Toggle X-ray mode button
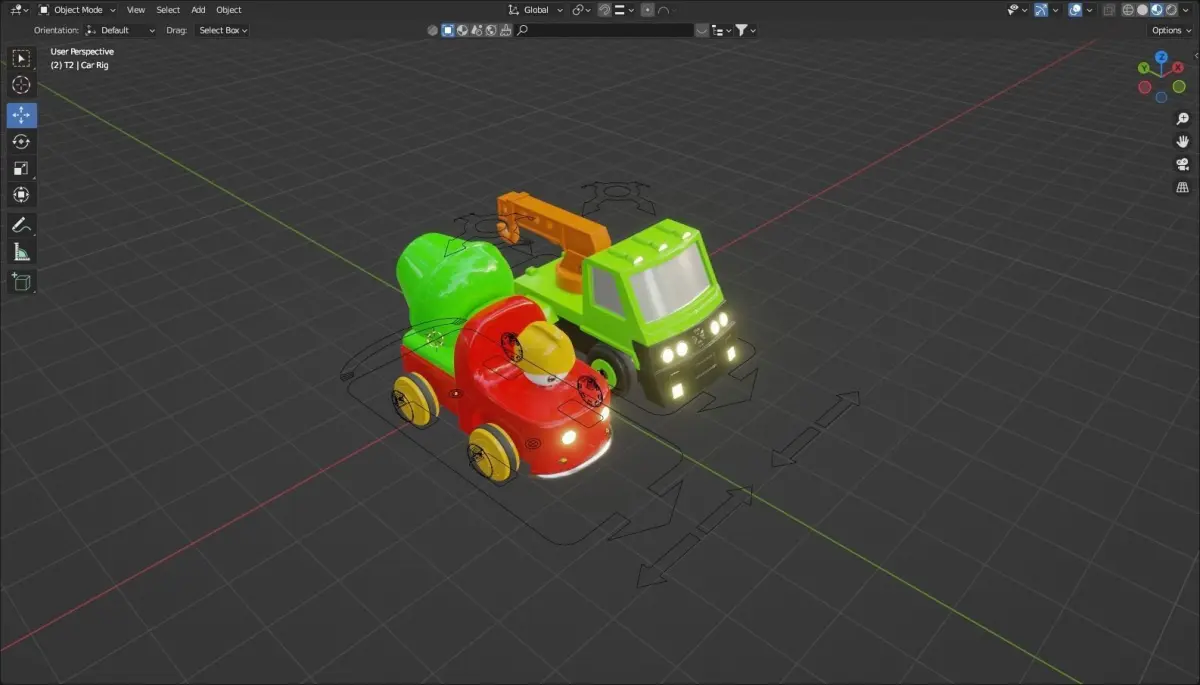This screenshot has height=685, width=1200. (x=1109, y=10)
